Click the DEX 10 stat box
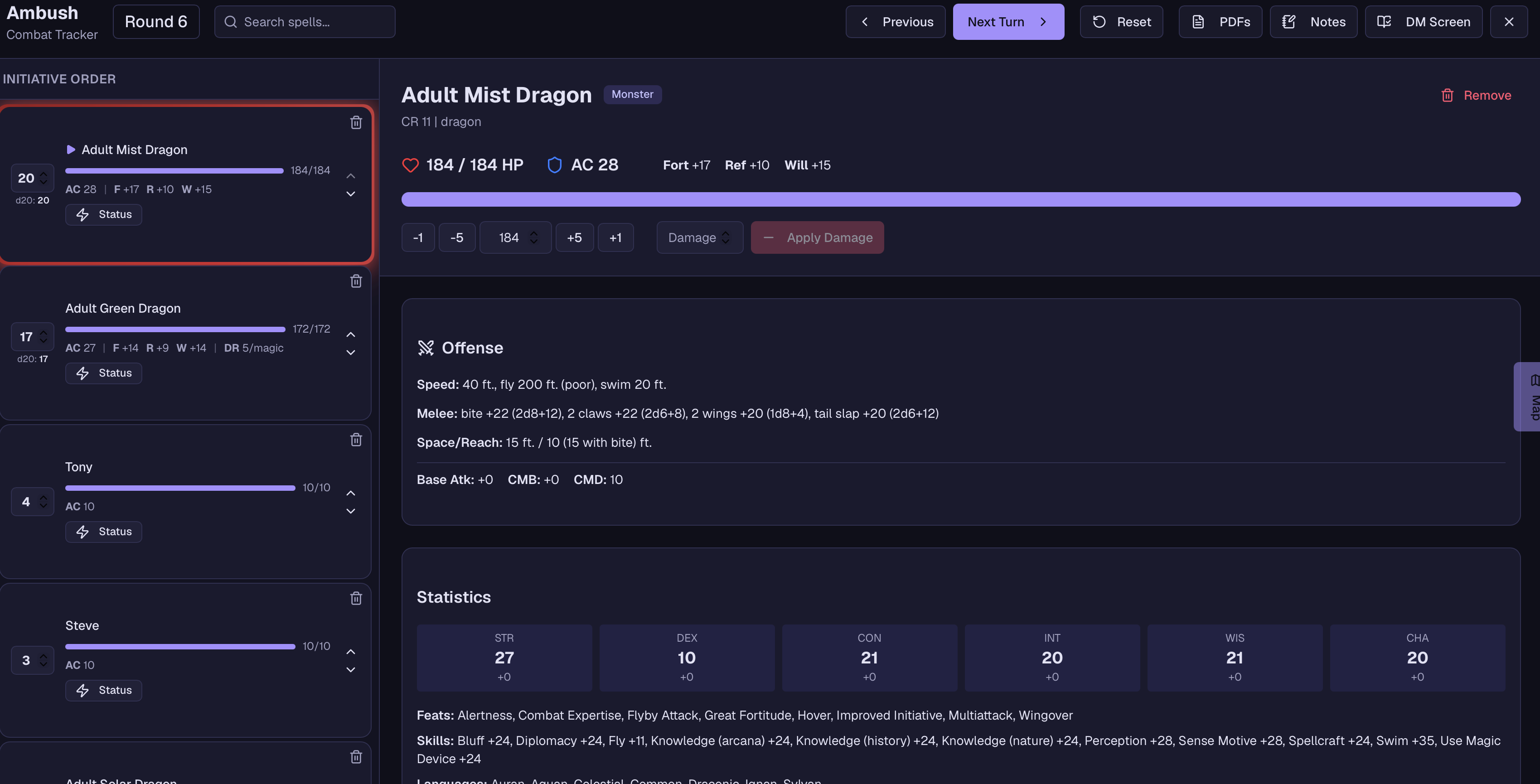 pyautogui.click(x=687, y=658)
